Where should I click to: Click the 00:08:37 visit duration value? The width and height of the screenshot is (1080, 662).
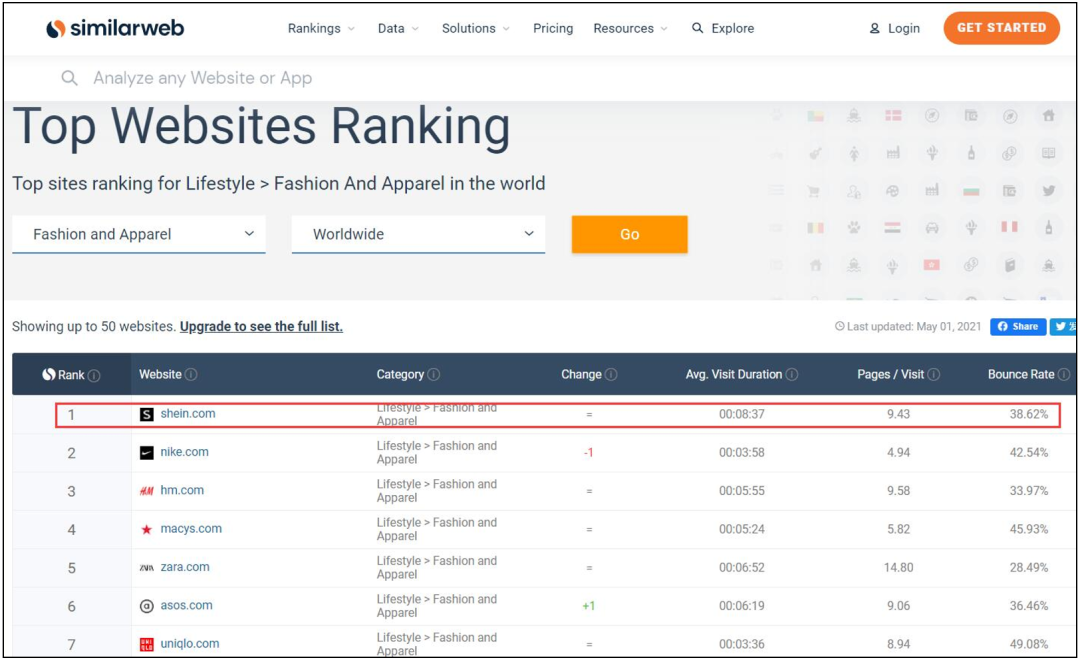[x=742, y=414]
